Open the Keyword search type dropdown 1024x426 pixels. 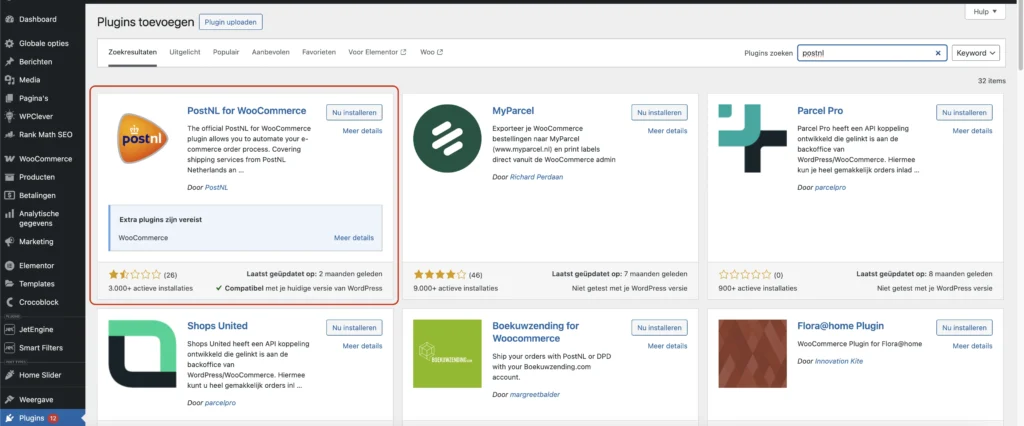[x=975, y=53]
